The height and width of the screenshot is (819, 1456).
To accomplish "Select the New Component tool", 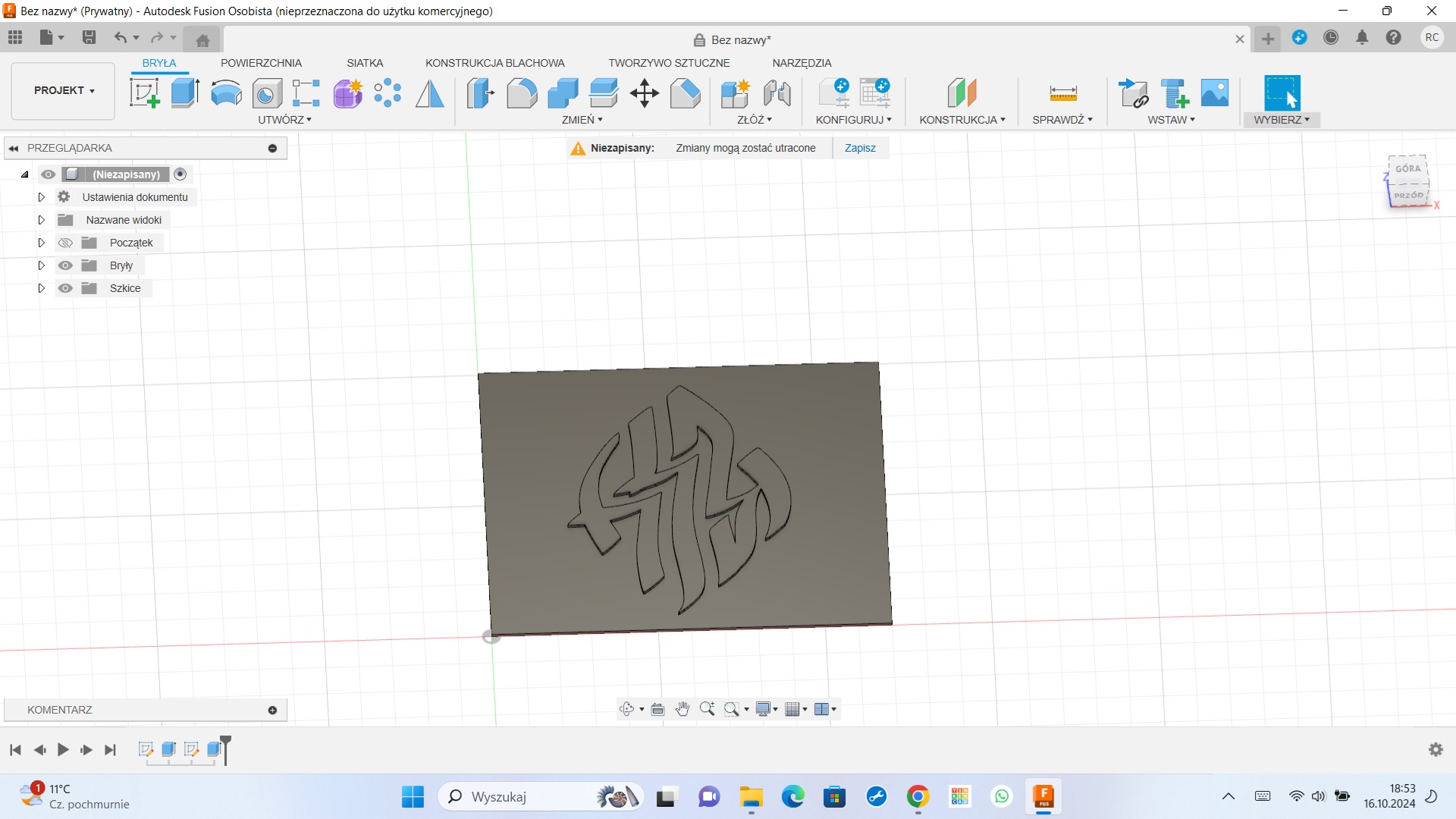I will pyautogui.click(x=735, y=93).
